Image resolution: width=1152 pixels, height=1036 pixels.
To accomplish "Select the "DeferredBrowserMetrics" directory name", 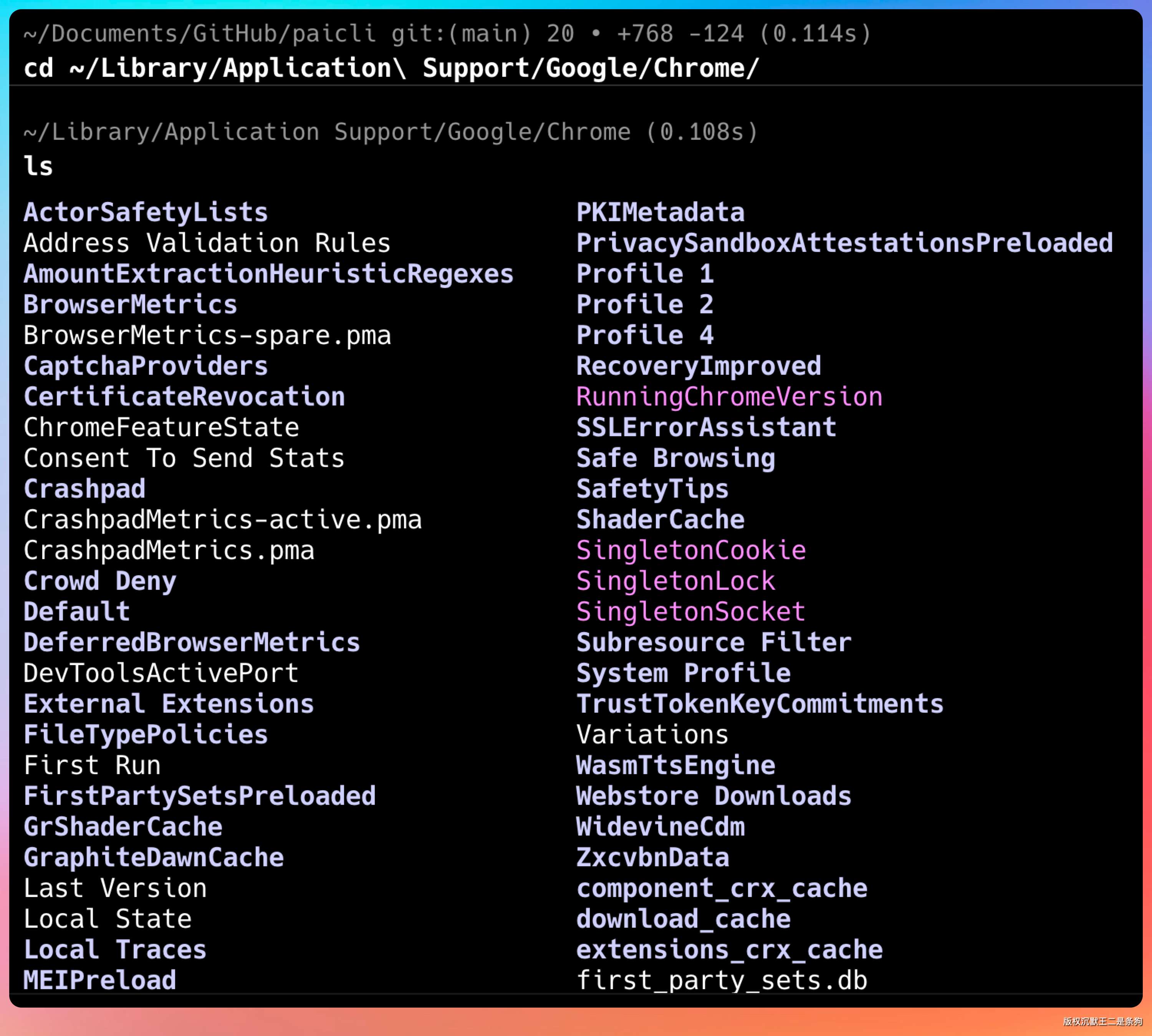I will 192,643.
